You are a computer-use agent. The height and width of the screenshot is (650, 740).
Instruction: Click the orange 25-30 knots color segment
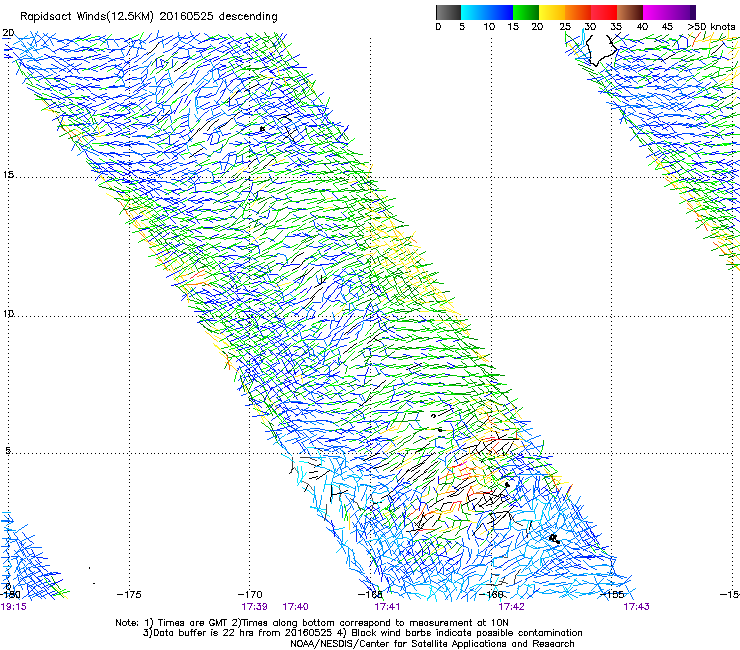pyautogui.click(x=578, y=12)
